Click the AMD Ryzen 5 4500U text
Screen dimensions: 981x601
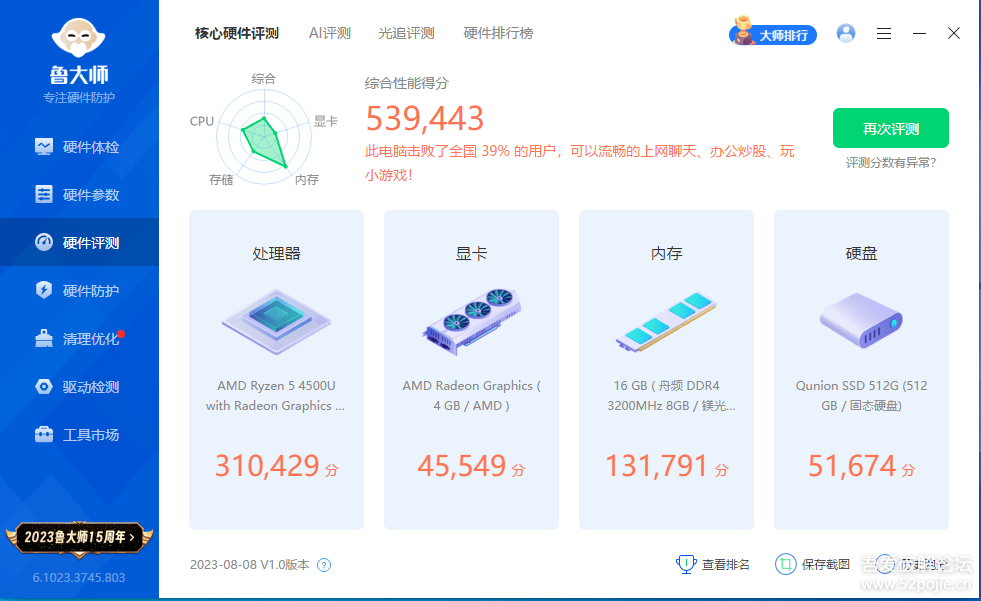click(x=276, y=395)
